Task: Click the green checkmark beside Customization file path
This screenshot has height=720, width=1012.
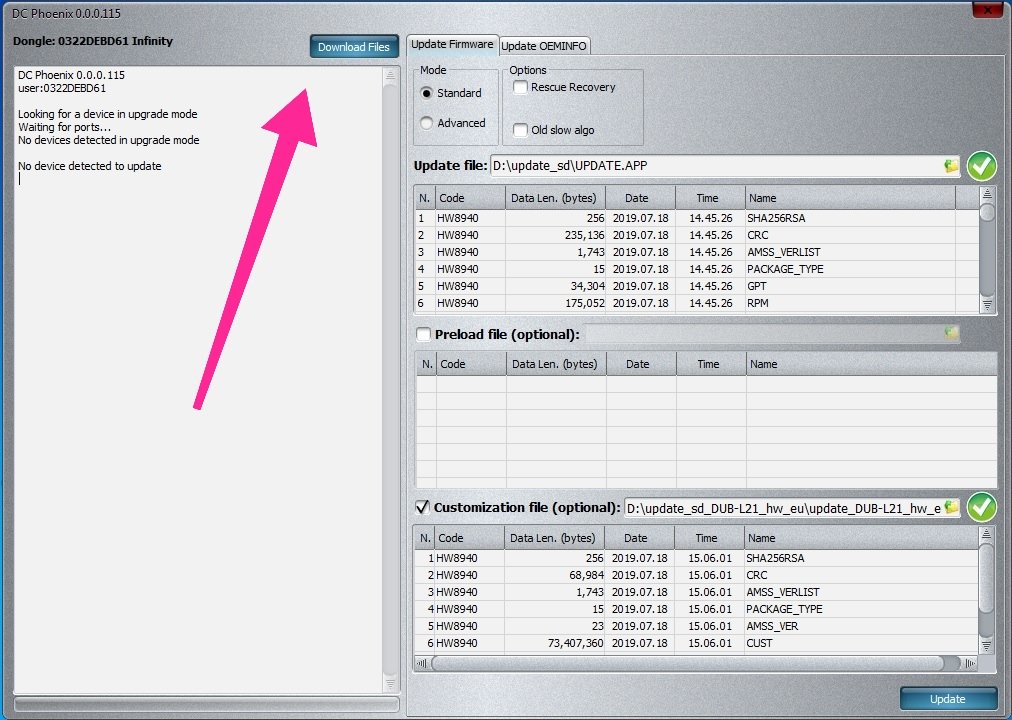Action: pyautogui.click(x=982, y=508)
